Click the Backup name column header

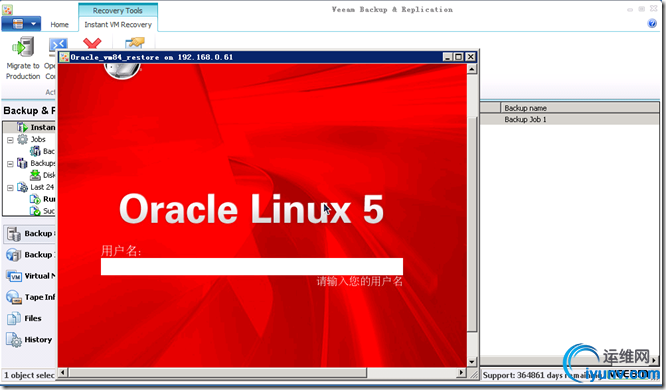(x=579, y=108)
